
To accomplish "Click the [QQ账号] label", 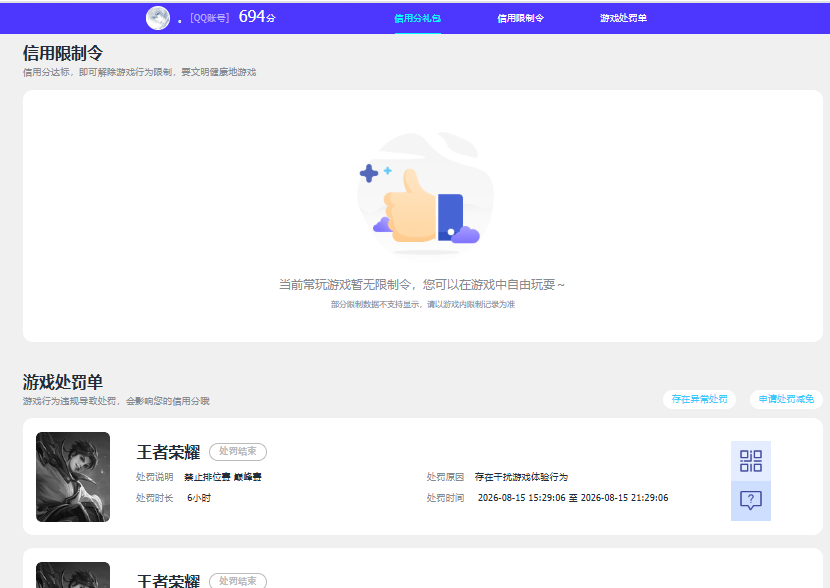I will tap(210, 19).
